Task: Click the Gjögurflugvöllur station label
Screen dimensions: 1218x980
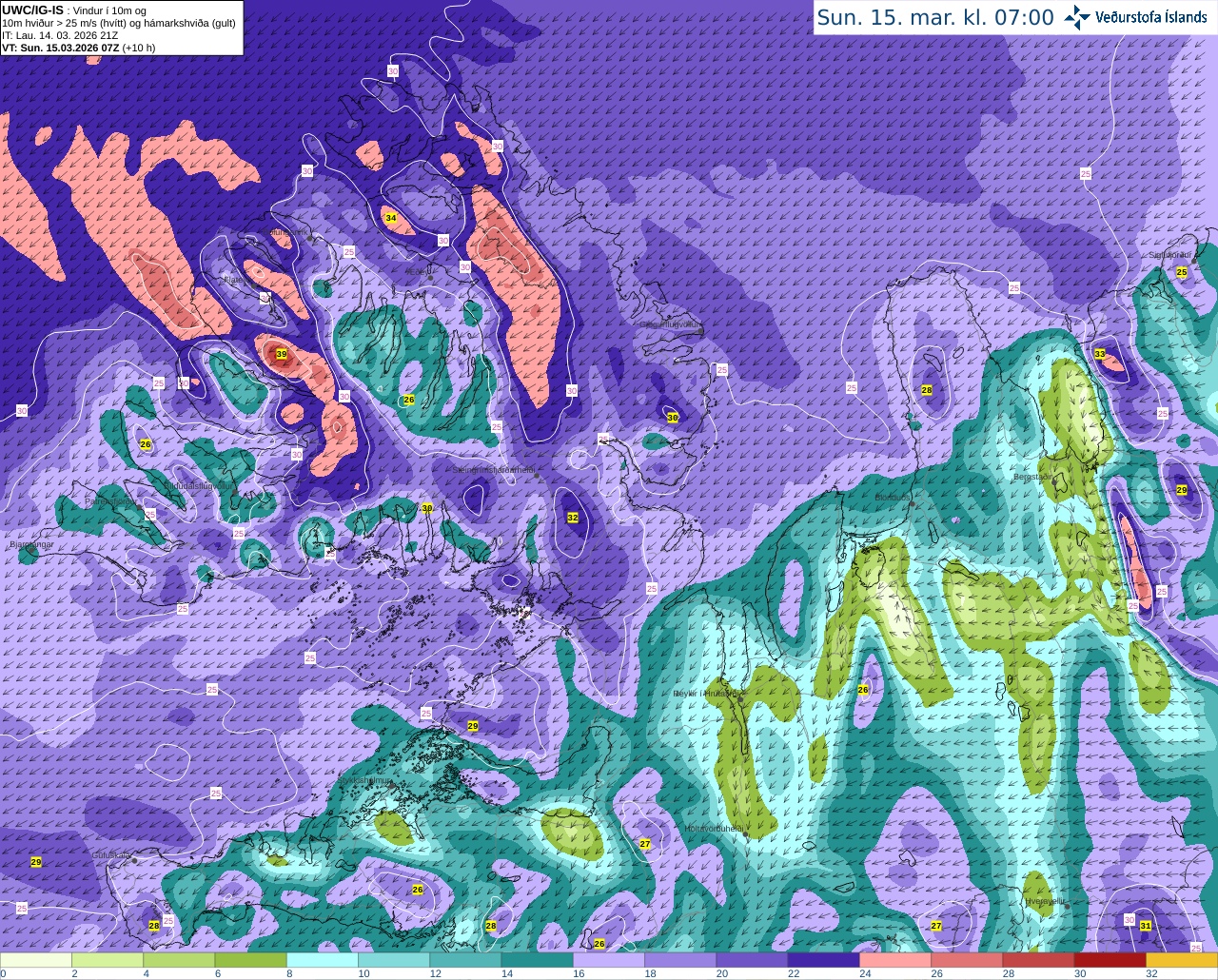Action: tap(671, 324)
